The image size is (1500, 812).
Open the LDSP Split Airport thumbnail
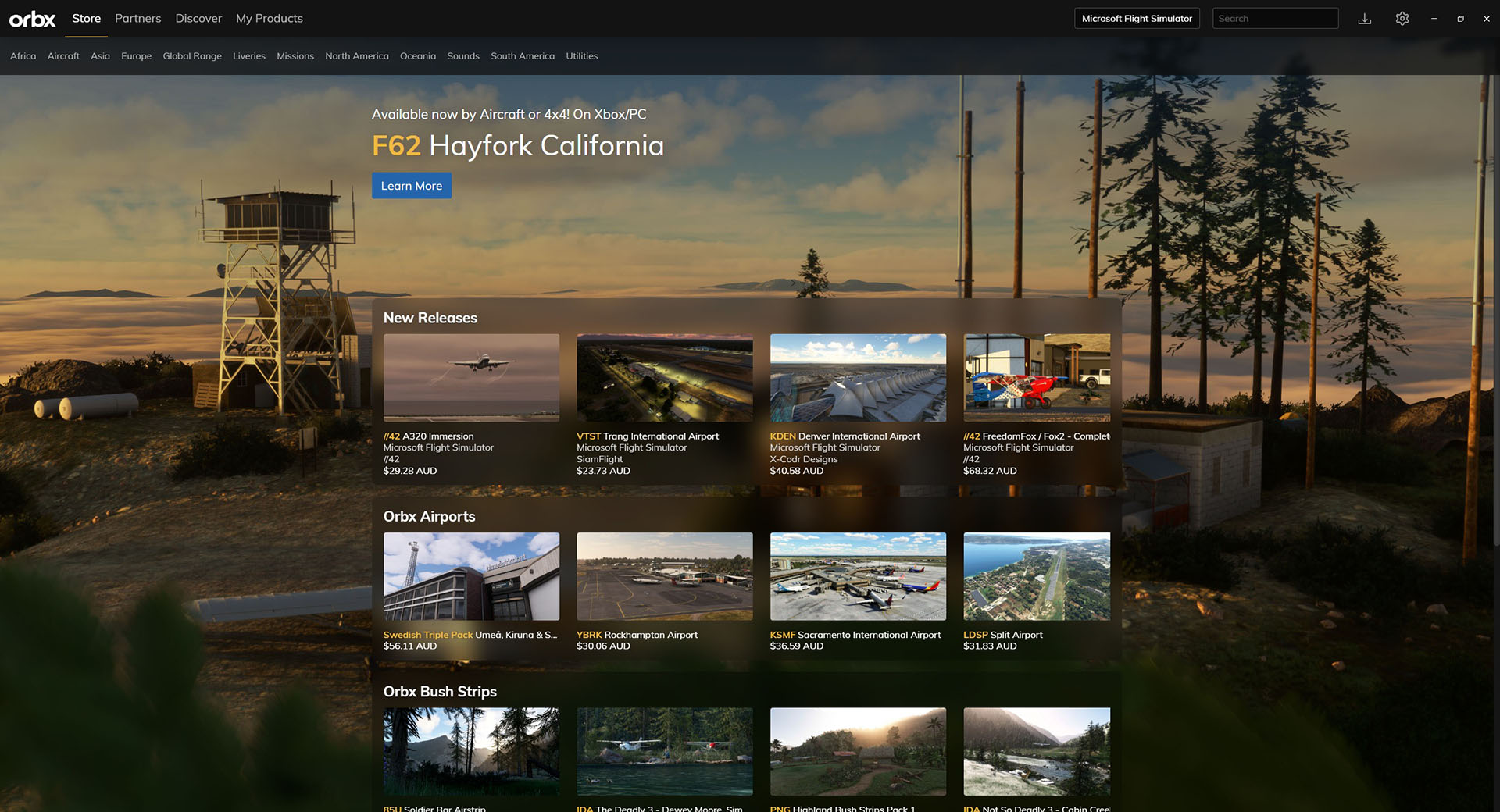click(x=1037, y=576)
